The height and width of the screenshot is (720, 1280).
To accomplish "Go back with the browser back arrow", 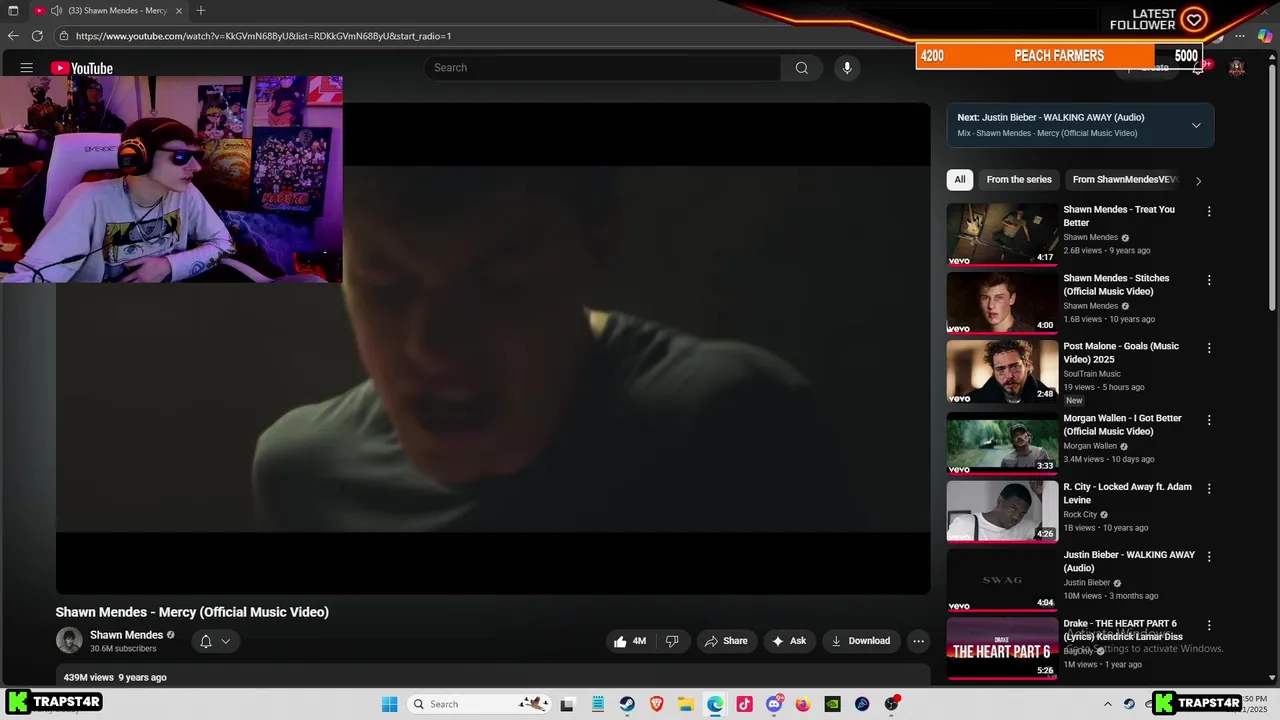I will [x=13, y=36].
